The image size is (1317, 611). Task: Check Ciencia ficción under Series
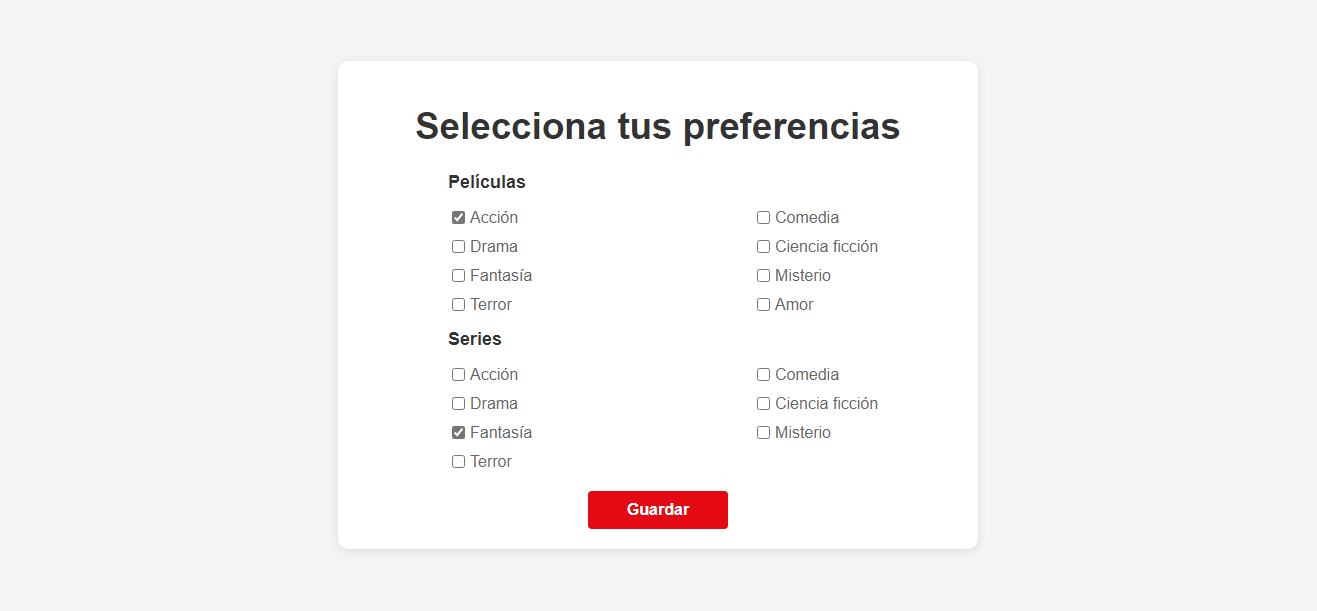coord(763,403)
